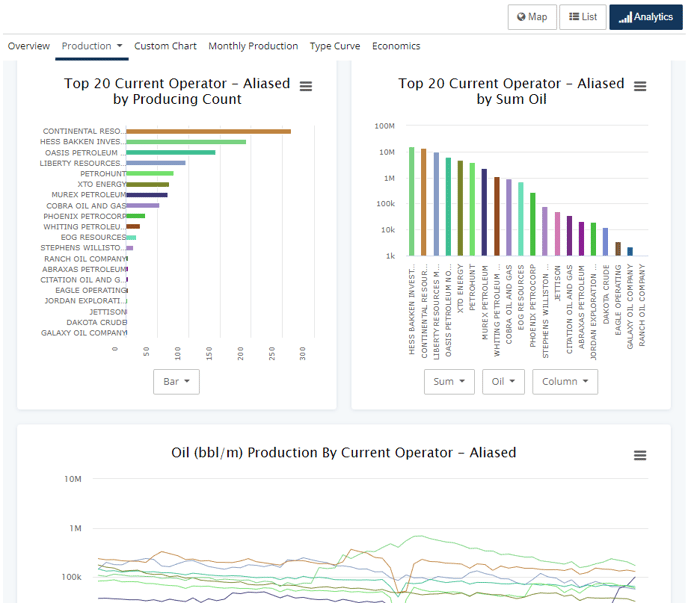Open the Economics tab
The width and height of the screenshot is (688, 603).
(396, 46)
